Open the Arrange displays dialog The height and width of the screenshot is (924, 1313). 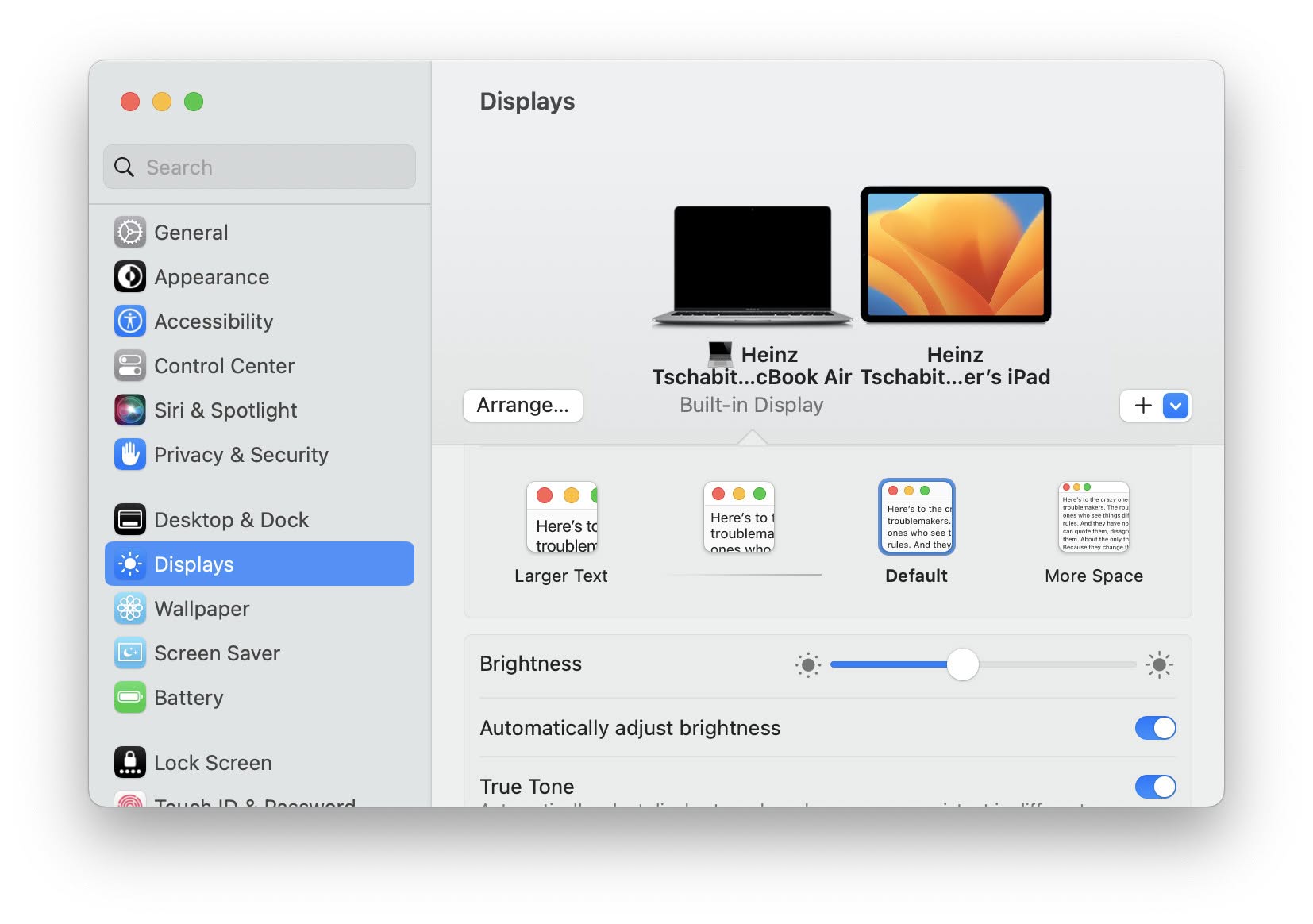pyautogui.click(x=523, y=406)
